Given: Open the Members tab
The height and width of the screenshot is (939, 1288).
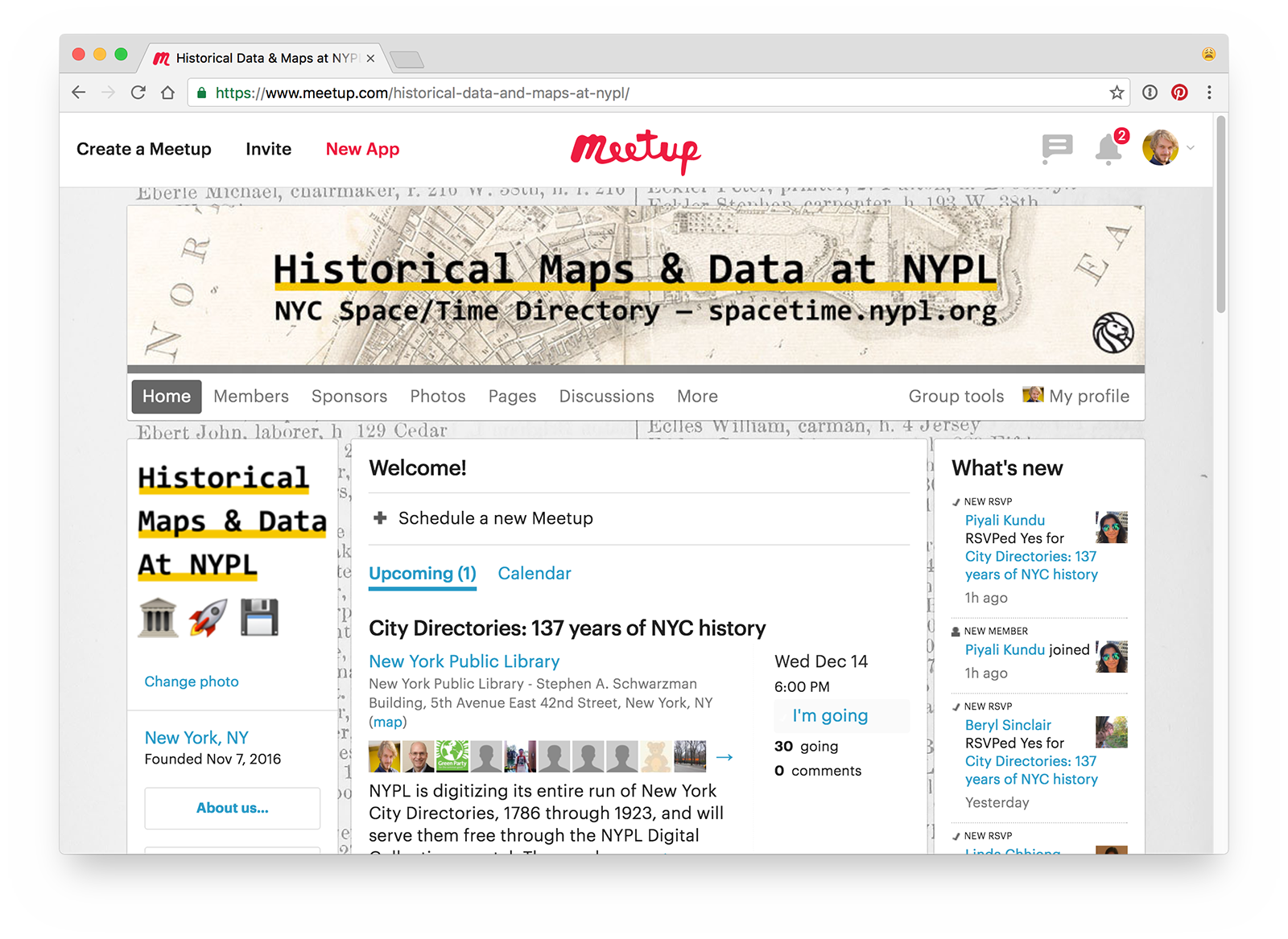Looking at the screenshot, I should click(x=251, y=396).
